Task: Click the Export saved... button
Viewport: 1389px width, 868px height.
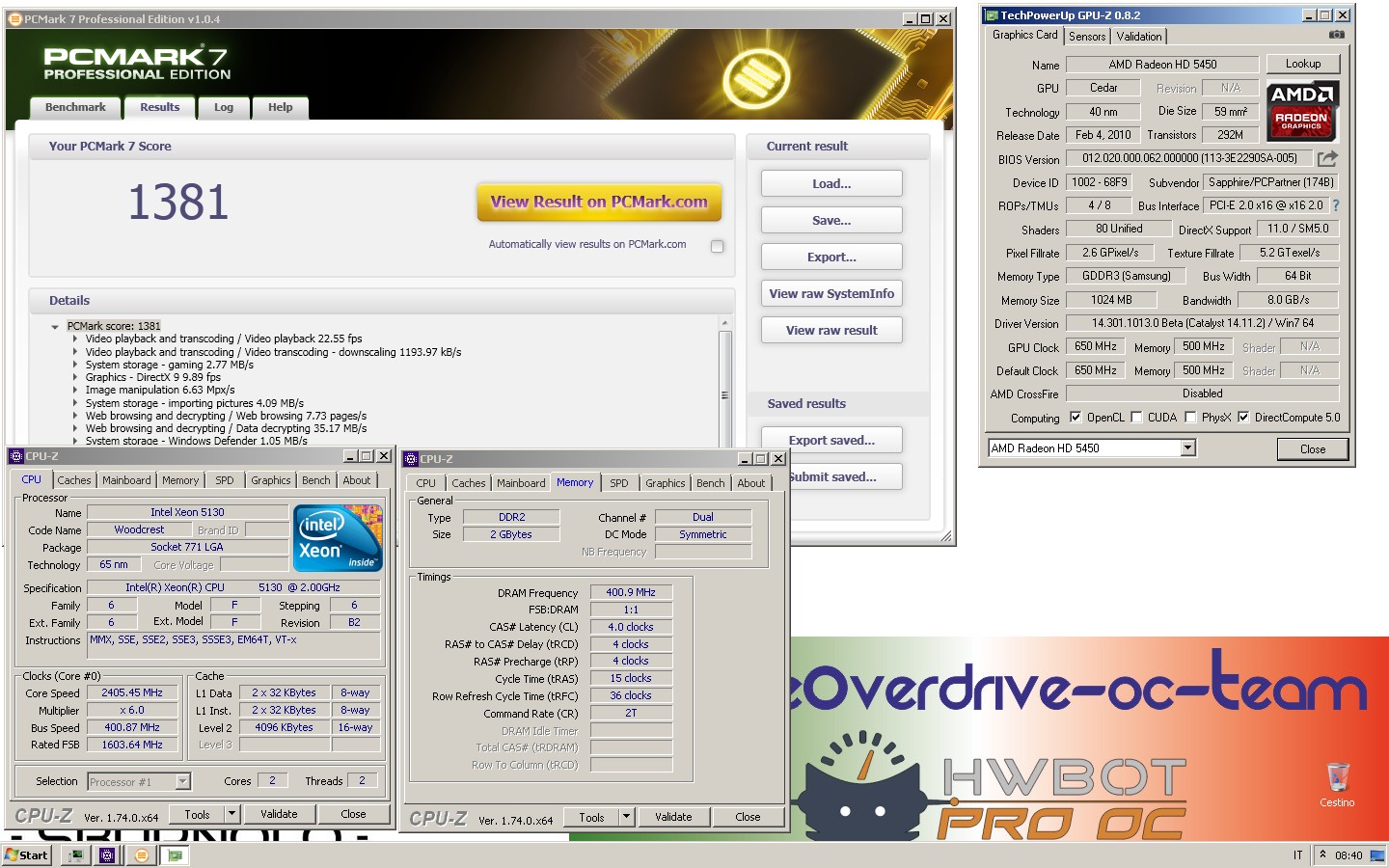Action: click(x=831, y=440)
